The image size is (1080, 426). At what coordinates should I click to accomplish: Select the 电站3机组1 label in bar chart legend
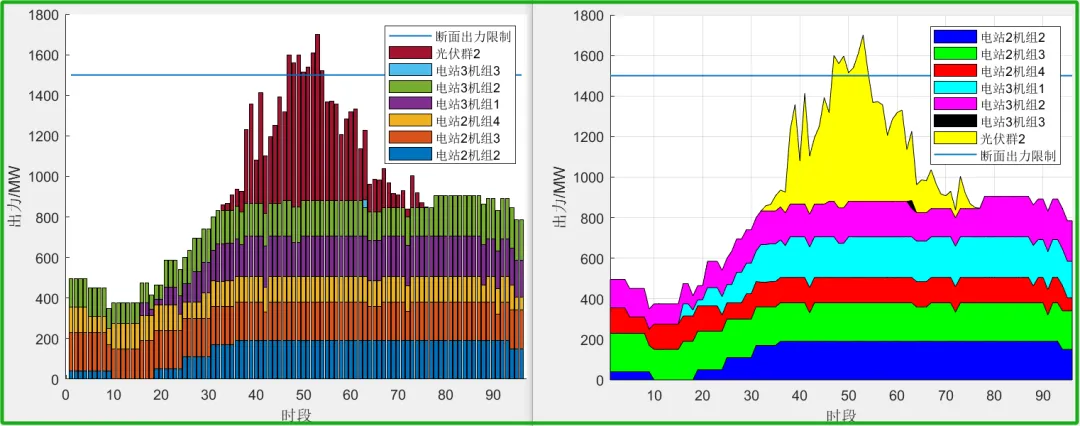tap(466, 104)
